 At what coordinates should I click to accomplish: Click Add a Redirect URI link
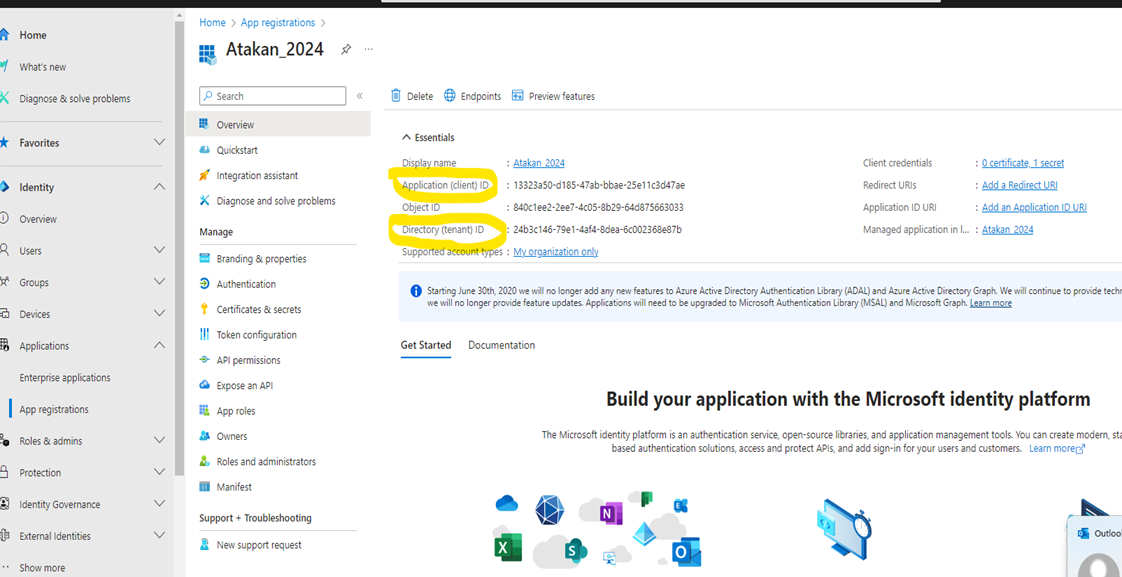1020,185
